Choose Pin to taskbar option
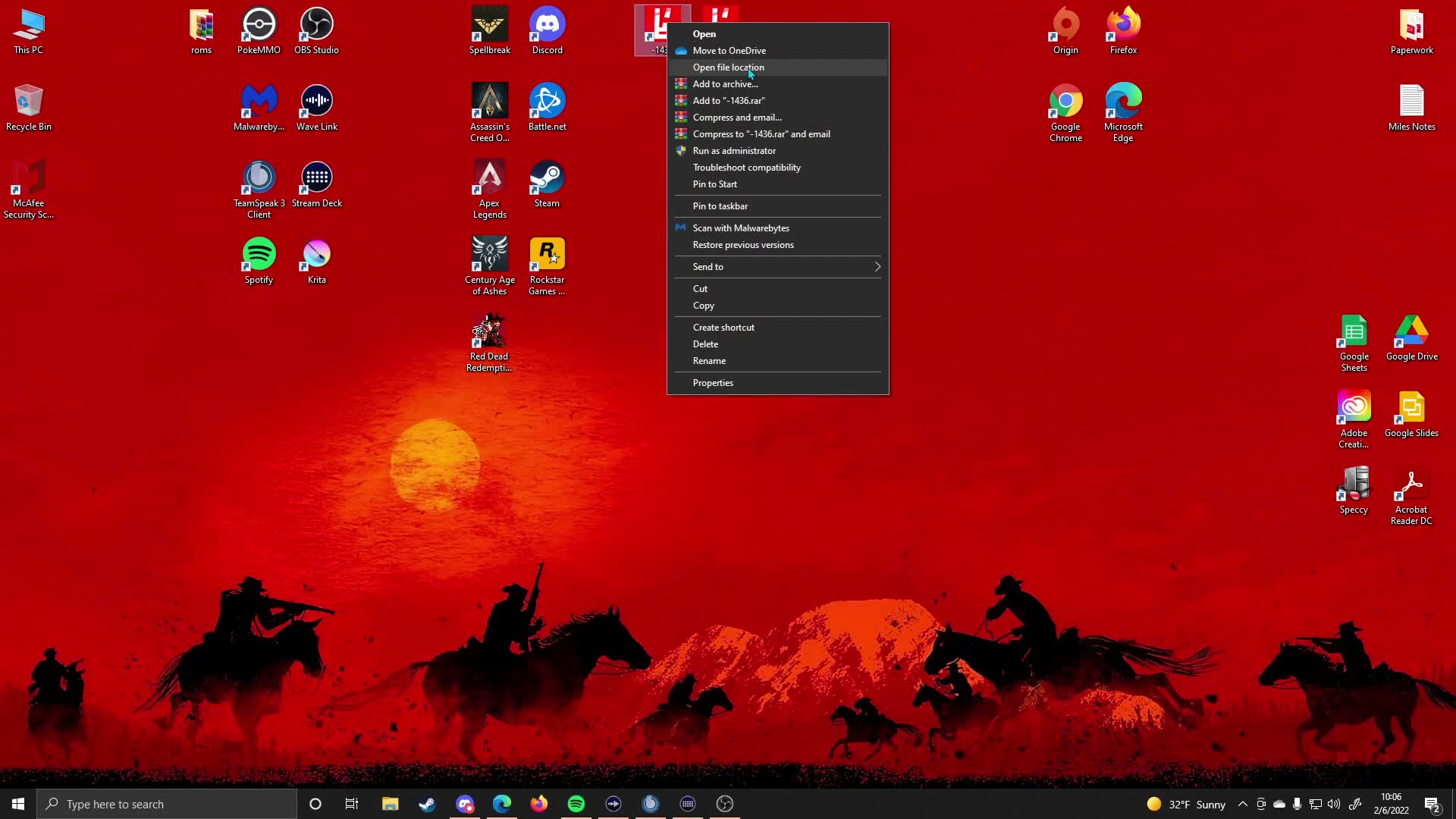Image resolution: width=1456 pixels, height=819 pixels. point(720,206)
